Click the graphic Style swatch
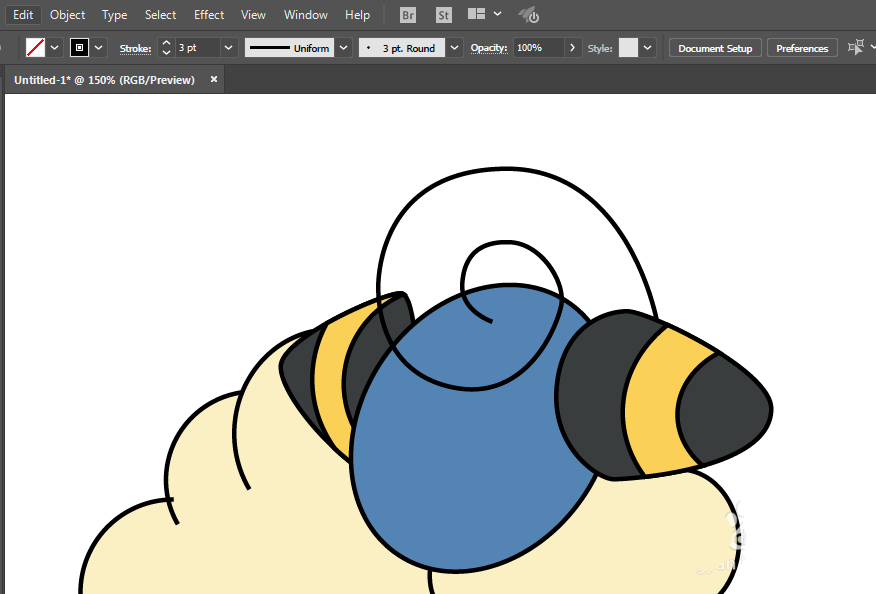The image size is (876, 594). [628, 48]
